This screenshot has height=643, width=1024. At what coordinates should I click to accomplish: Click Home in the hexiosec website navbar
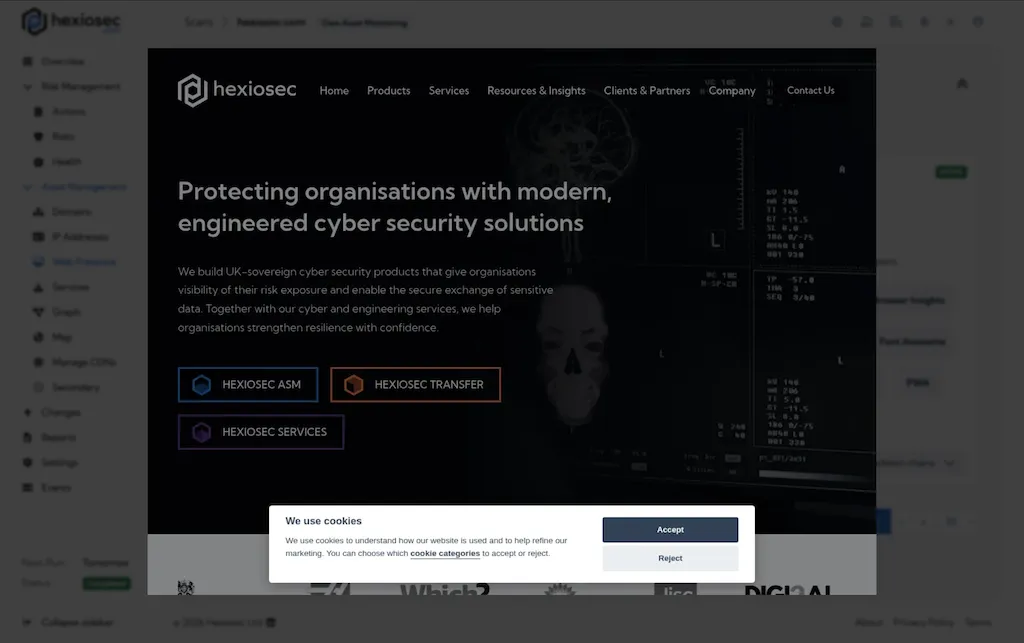tap(334, 90)
